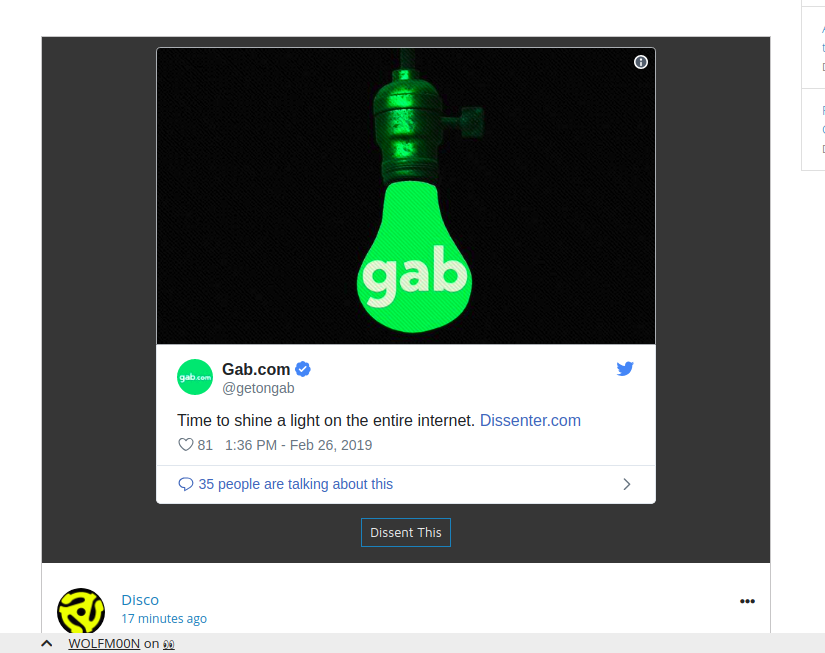Open the green gab light bulb image
825x653 pixels.
click(406, 196)
